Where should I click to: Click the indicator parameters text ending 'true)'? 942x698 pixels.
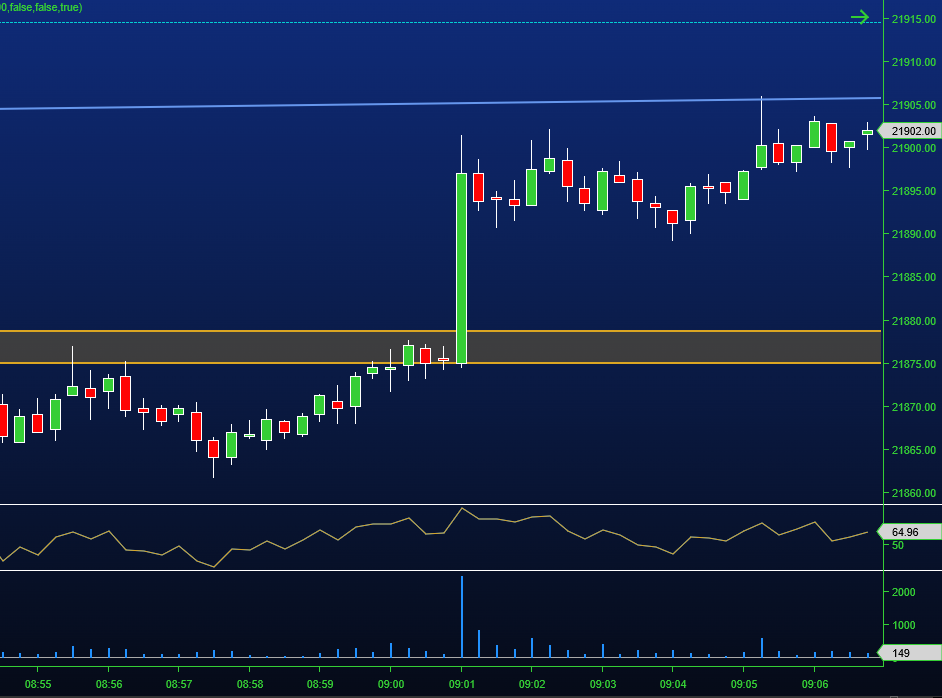[41, 7]
